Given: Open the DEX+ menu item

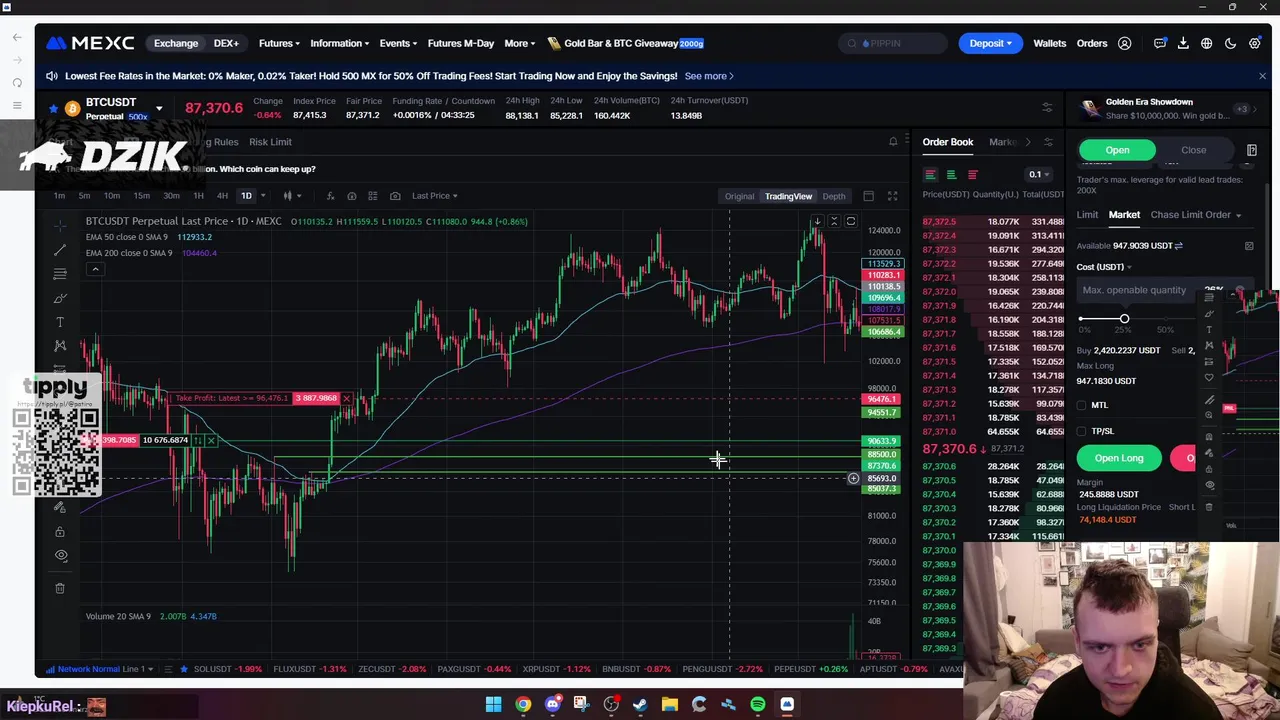Looking at the screenshot, I should coord(226,43).
